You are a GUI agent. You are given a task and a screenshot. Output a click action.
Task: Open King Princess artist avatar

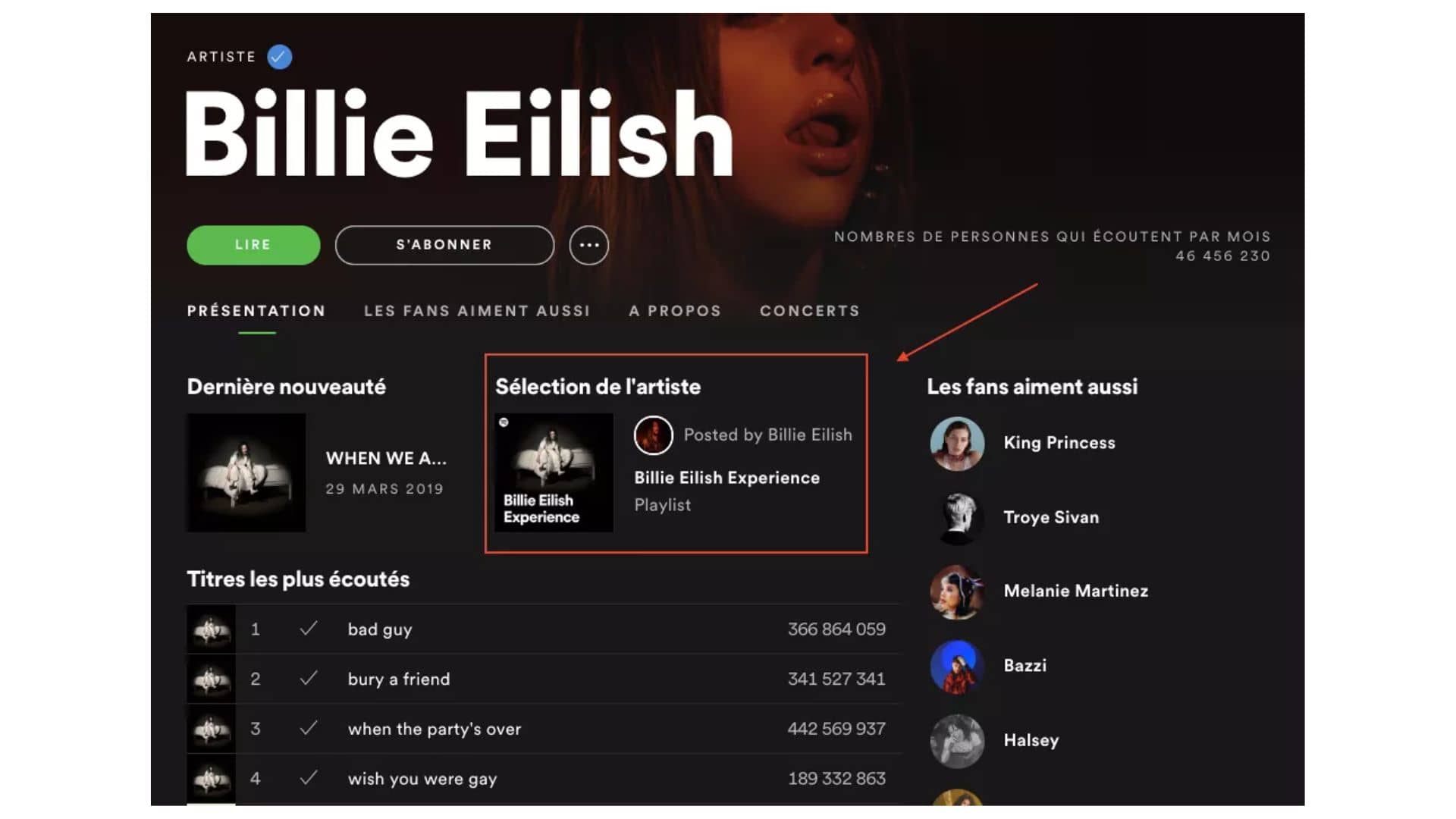(x=957, y=444)
